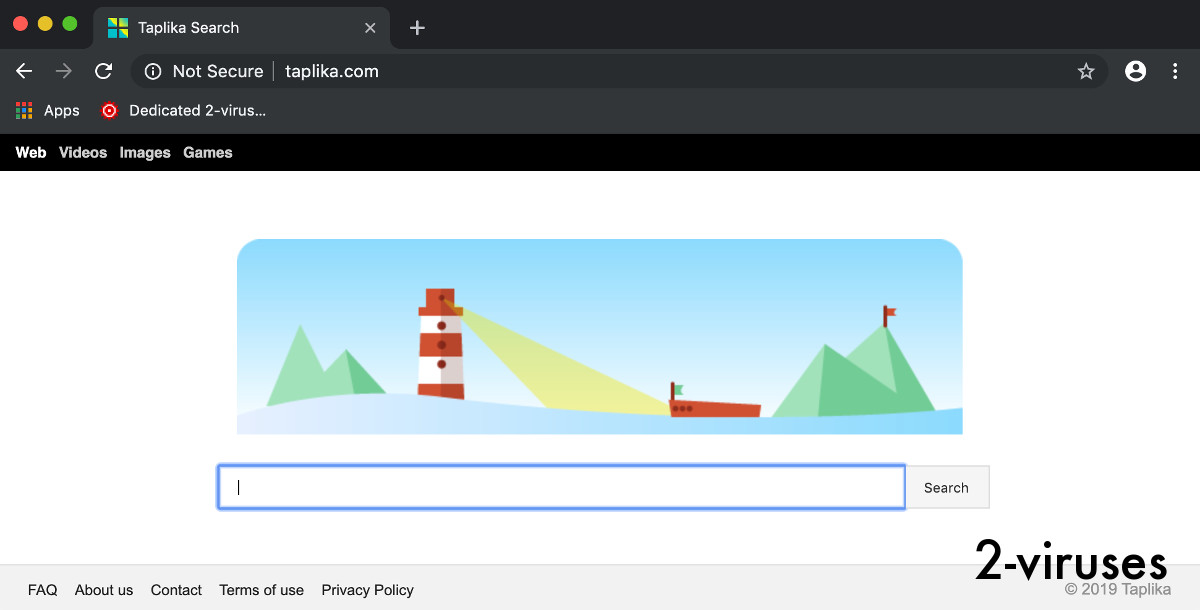
Task: Switch to the Videos search category
Action: [x=83, y=153]
